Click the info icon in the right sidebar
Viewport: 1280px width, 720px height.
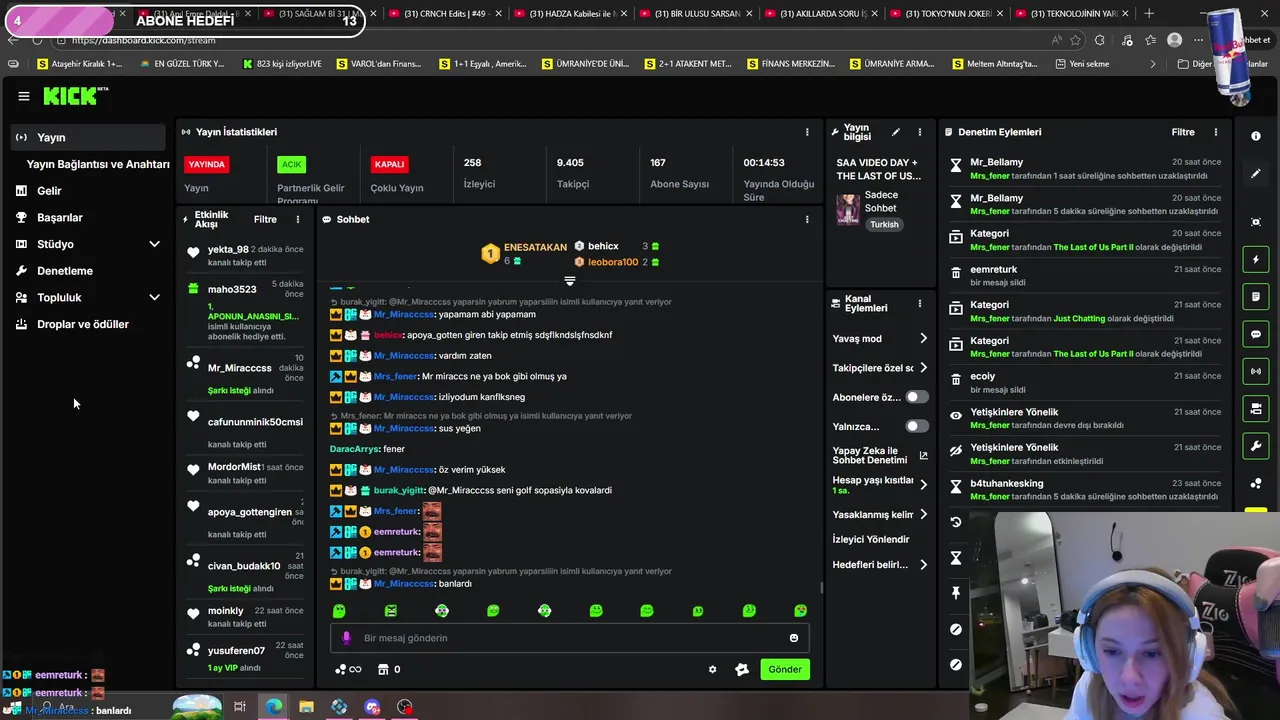pos(1256,136)
